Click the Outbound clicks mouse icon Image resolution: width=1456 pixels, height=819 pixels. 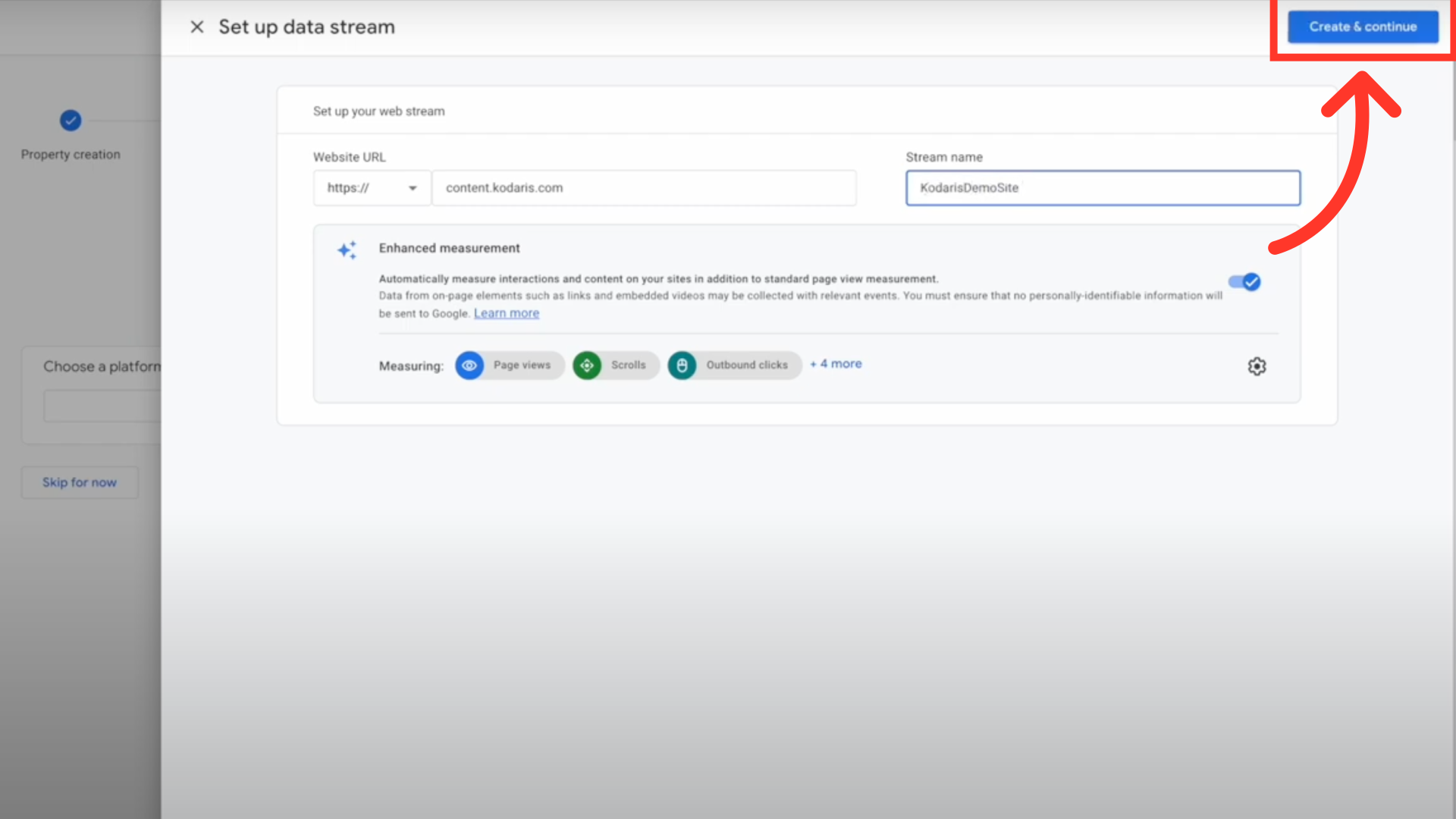coord(682,366)
